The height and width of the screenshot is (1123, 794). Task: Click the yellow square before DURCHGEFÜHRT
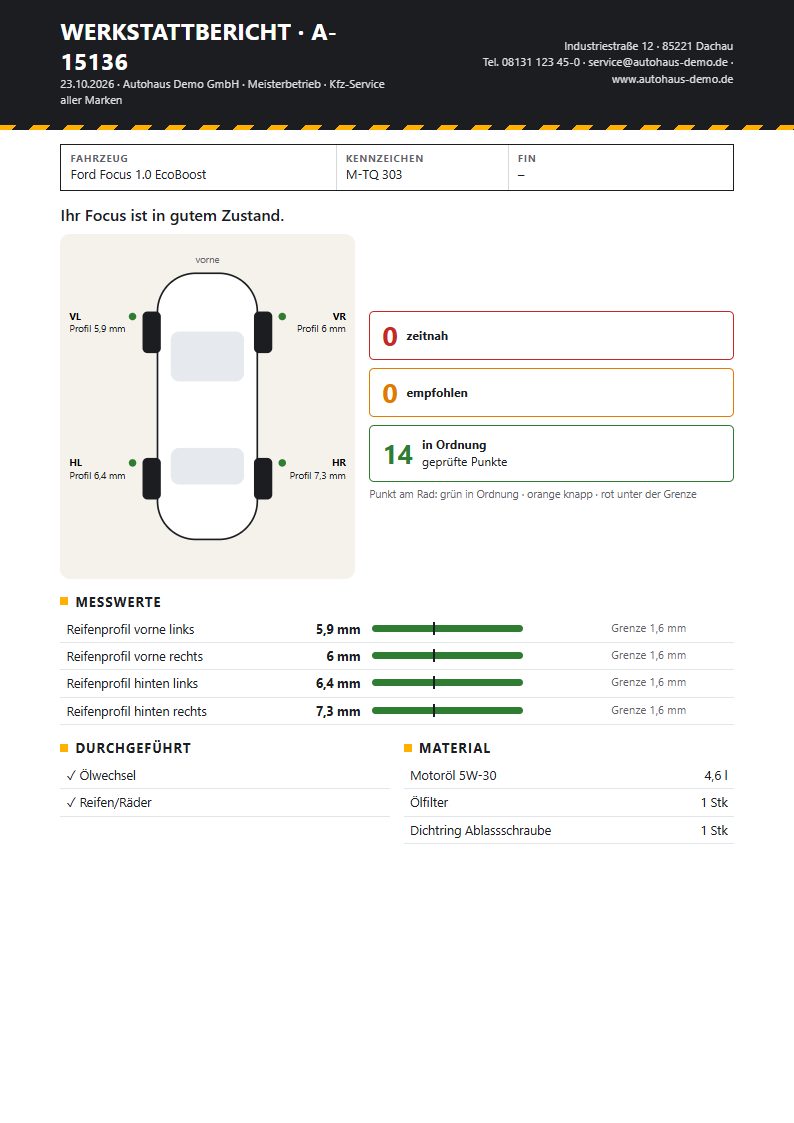click(64, 748)
